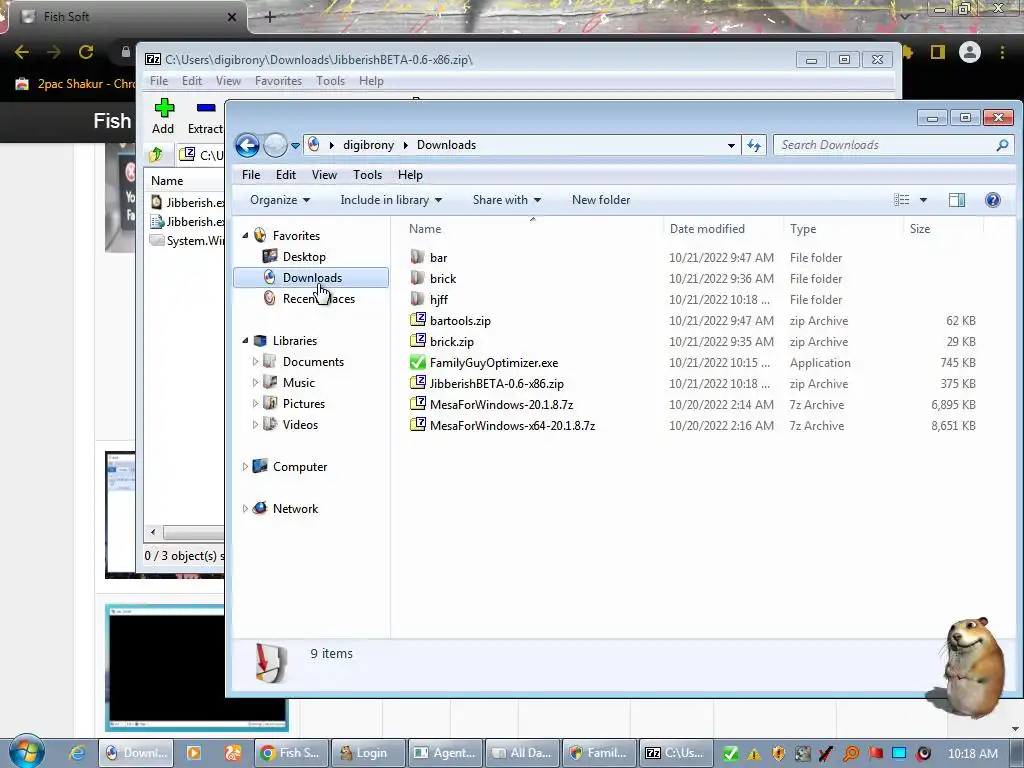Click System.Wi entry in 7-Zip list
The image size is (1024, 768).
tap(187, 240)
